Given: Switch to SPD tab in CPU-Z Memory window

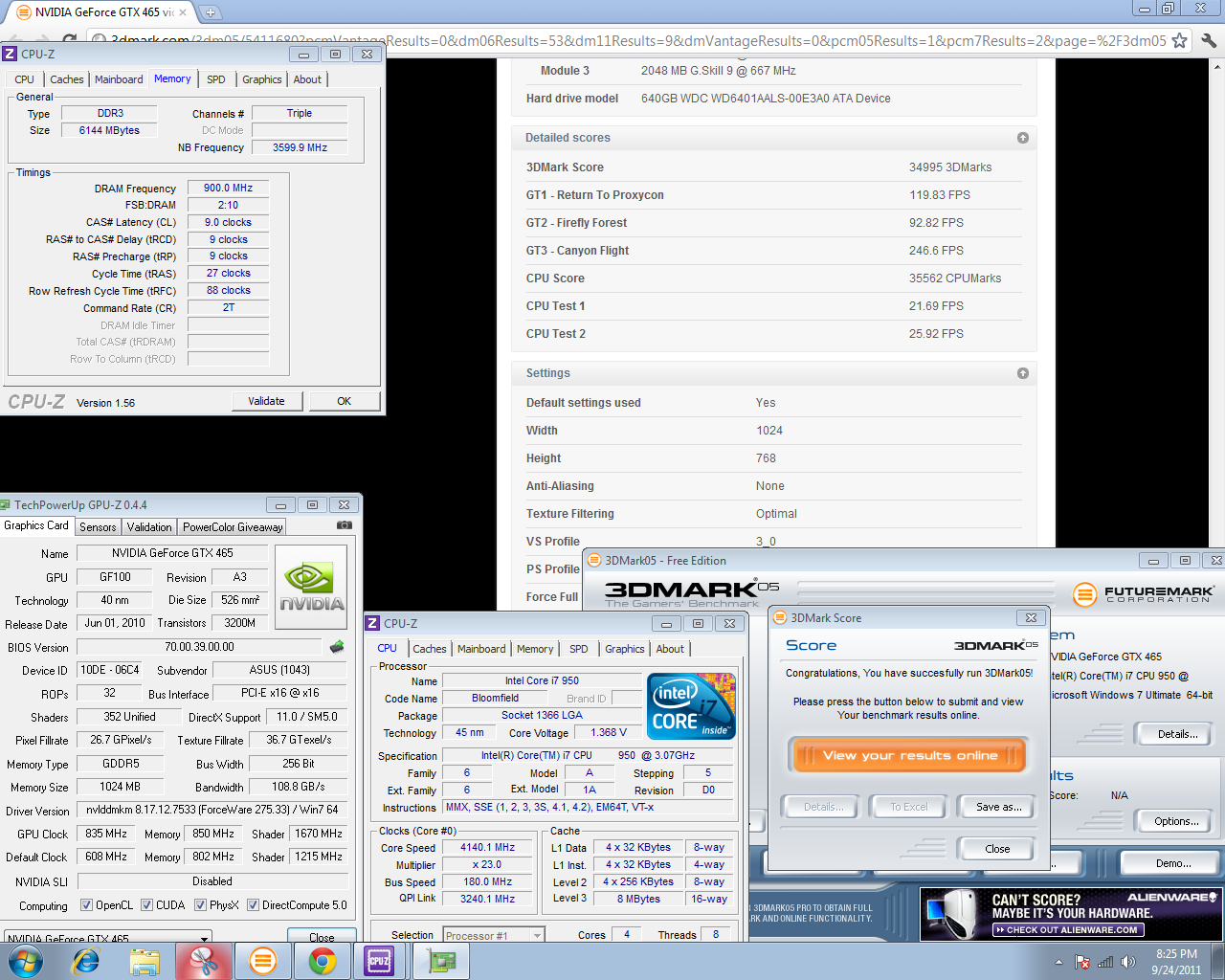Looking at the screenshot, I should (216, 79).
